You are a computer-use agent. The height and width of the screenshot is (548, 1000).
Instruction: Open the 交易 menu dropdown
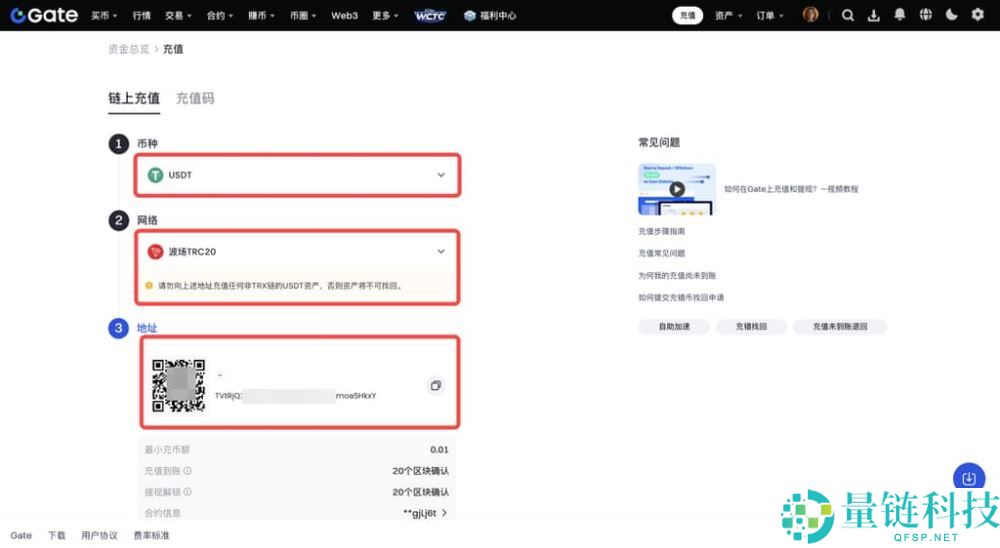[178, 15]
